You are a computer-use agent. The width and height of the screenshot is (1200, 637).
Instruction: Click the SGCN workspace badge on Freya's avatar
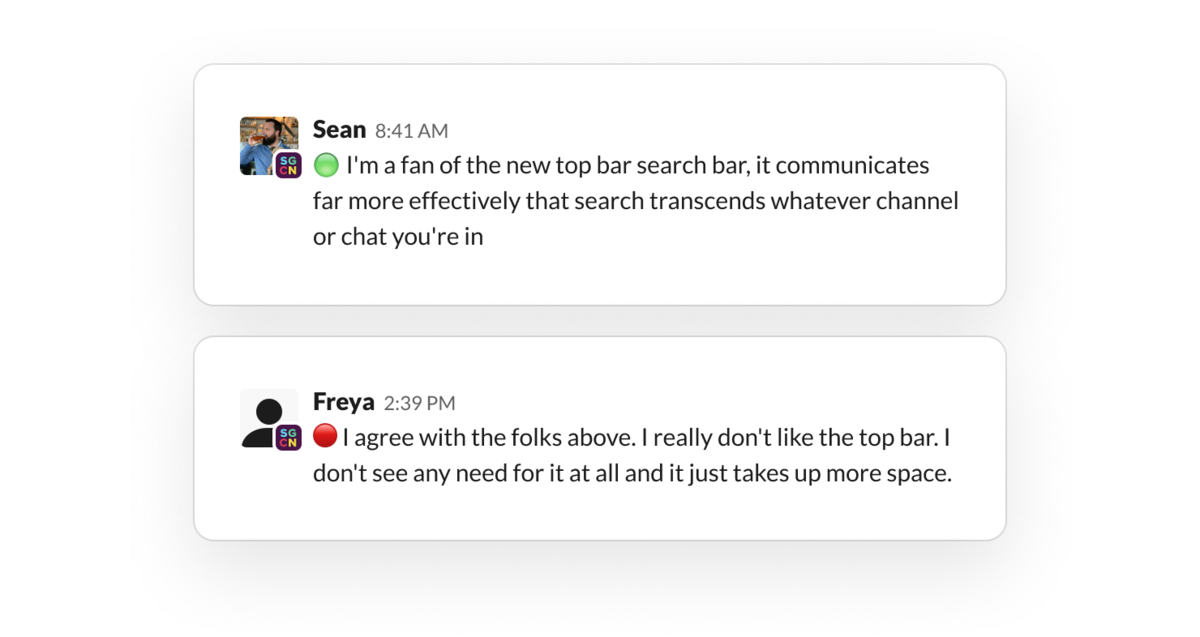click(288, 437)
